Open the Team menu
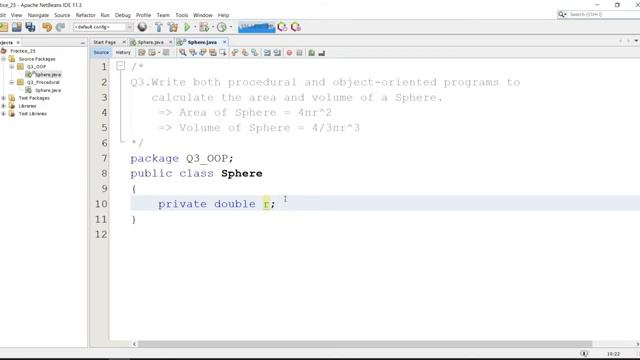 pyautogui.click(x=163, y=15)
